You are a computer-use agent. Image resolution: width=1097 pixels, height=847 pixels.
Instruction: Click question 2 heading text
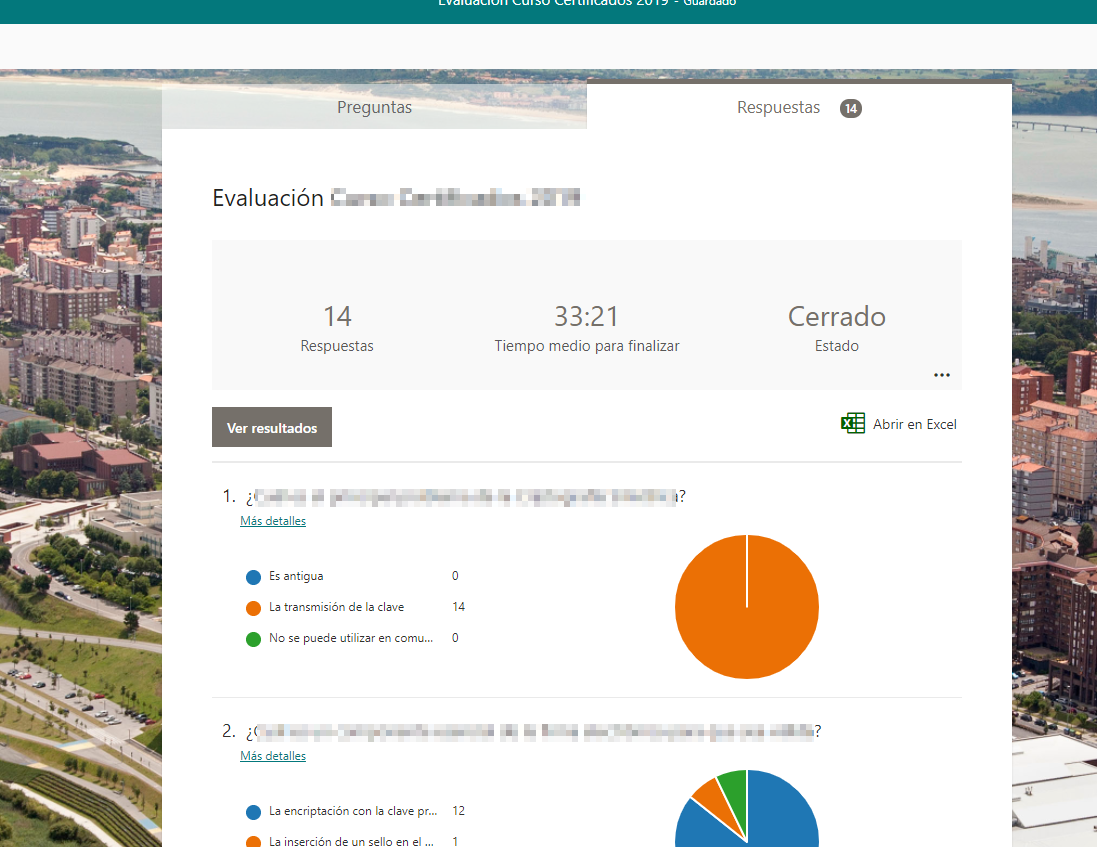[x=532, y=732]
